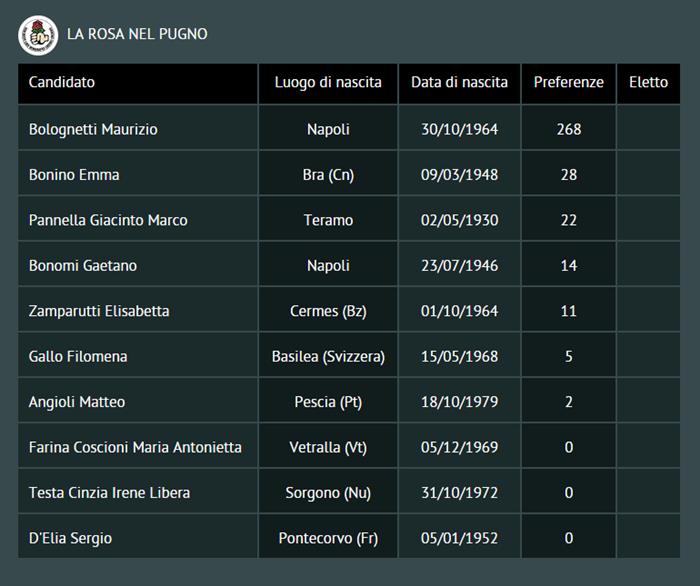Select candidate D'Elia Sergio
This screenshot has height=586, width=700.
pyautogui.click(x=70, y=538)
